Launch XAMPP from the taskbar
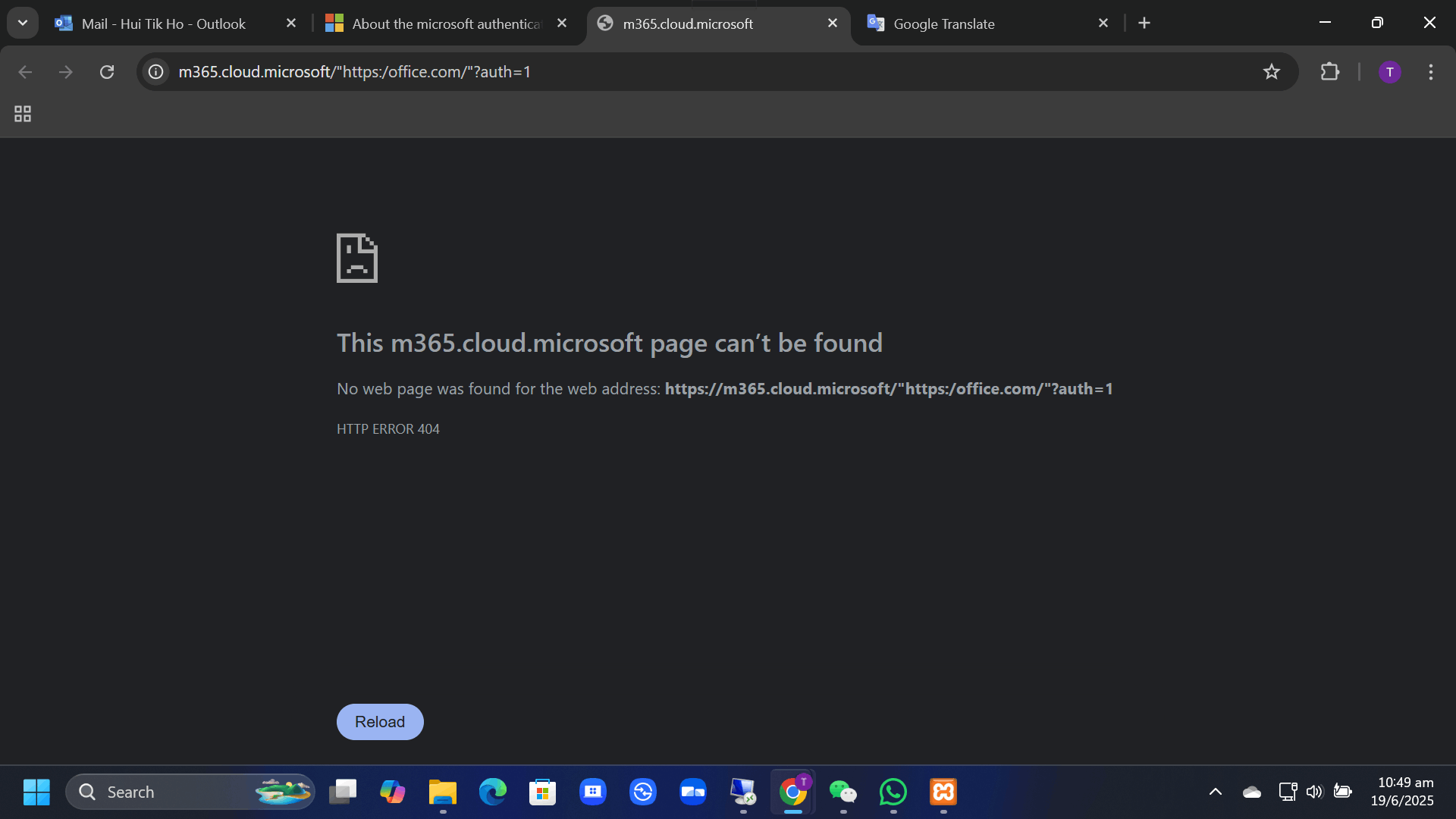Viewport: 1456px width, 819px height. (943, 792)
